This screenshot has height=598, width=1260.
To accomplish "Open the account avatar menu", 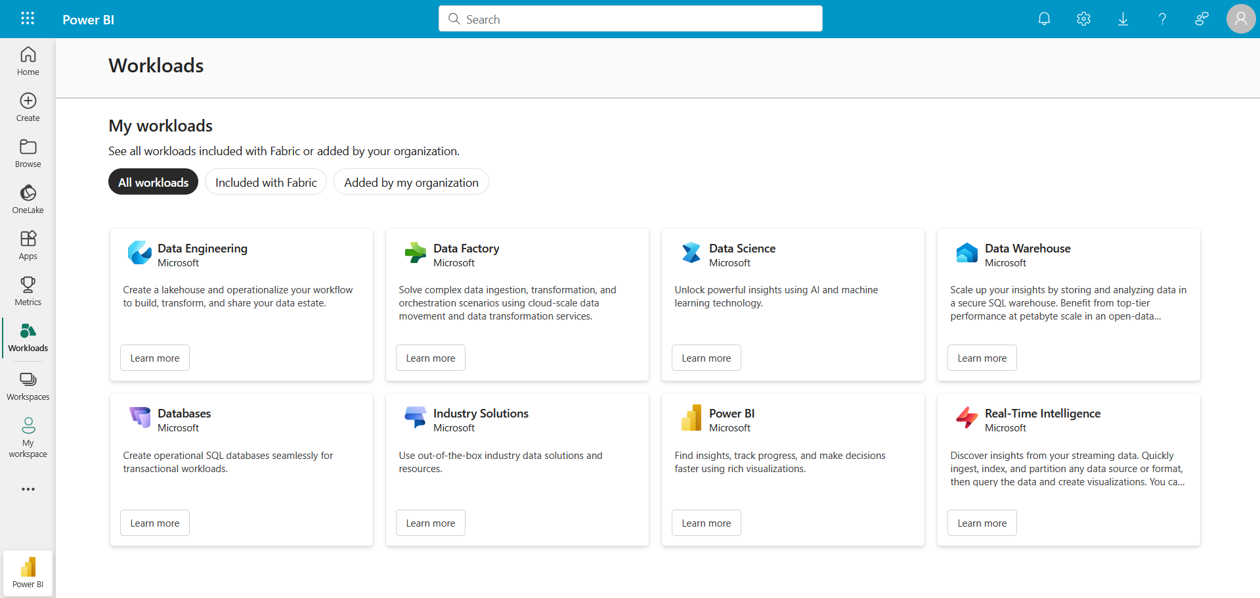I will (1240, 18).
